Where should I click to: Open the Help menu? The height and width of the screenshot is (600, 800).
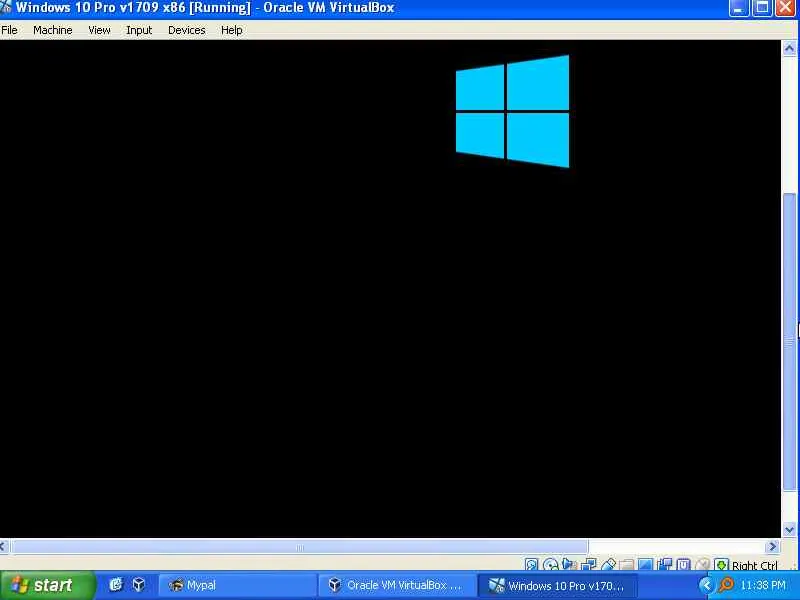click(x=232, y=30)
